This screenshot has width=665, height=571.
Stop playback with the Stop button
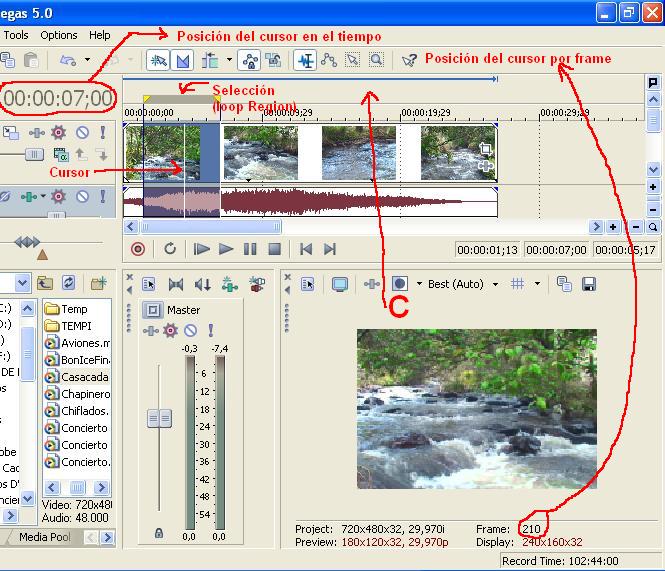(274, 249)
